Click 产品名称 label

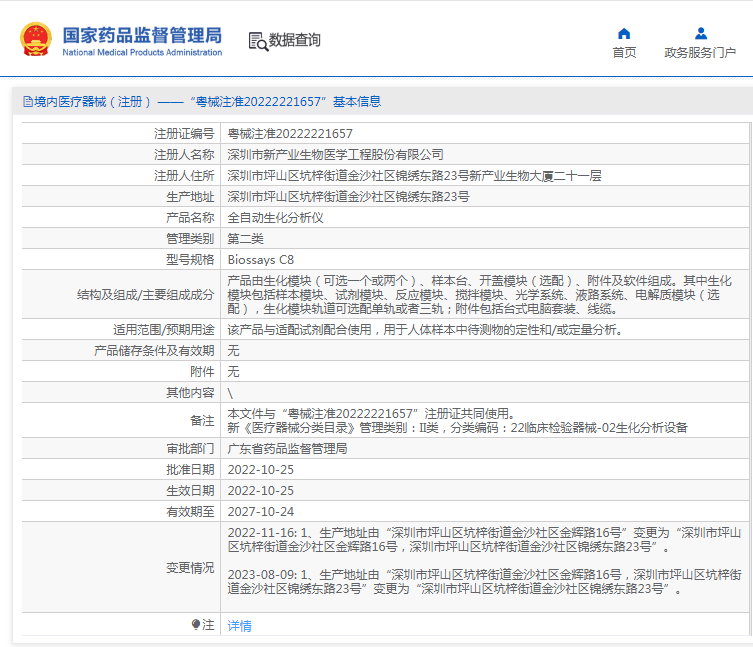tap(190, 218)
